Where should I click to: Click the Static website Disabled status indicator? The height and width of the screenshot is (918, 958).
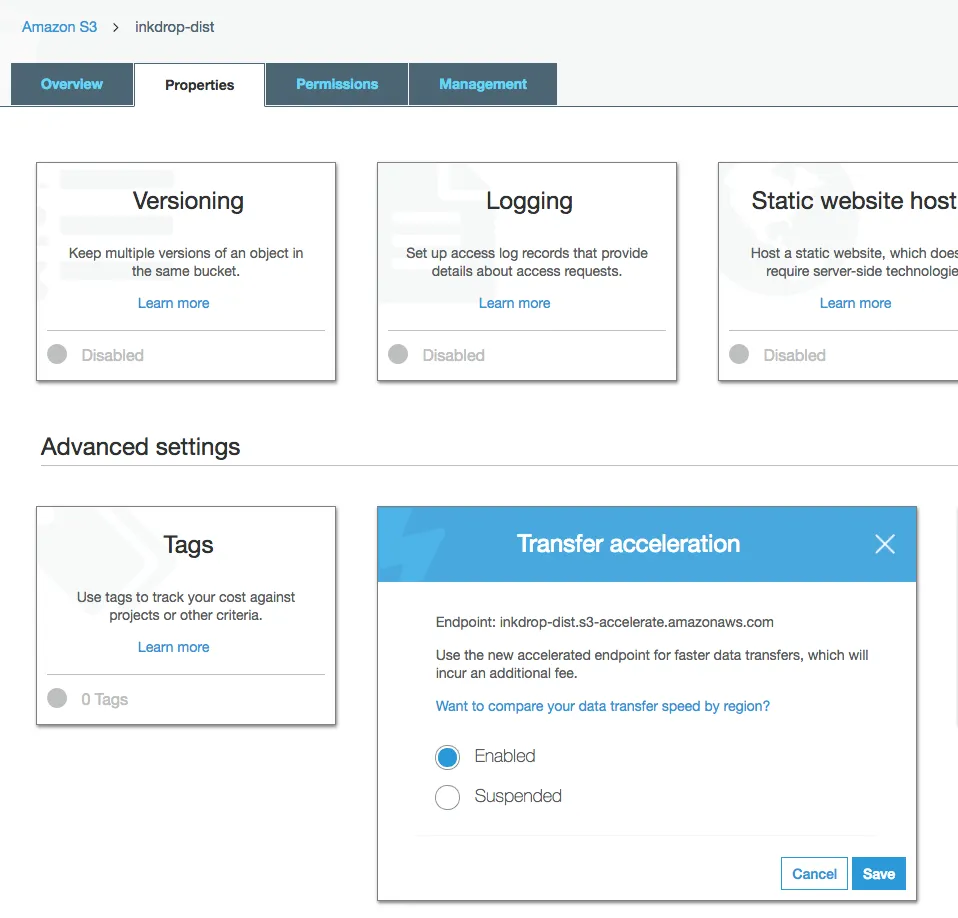click(x=739, y=354)
